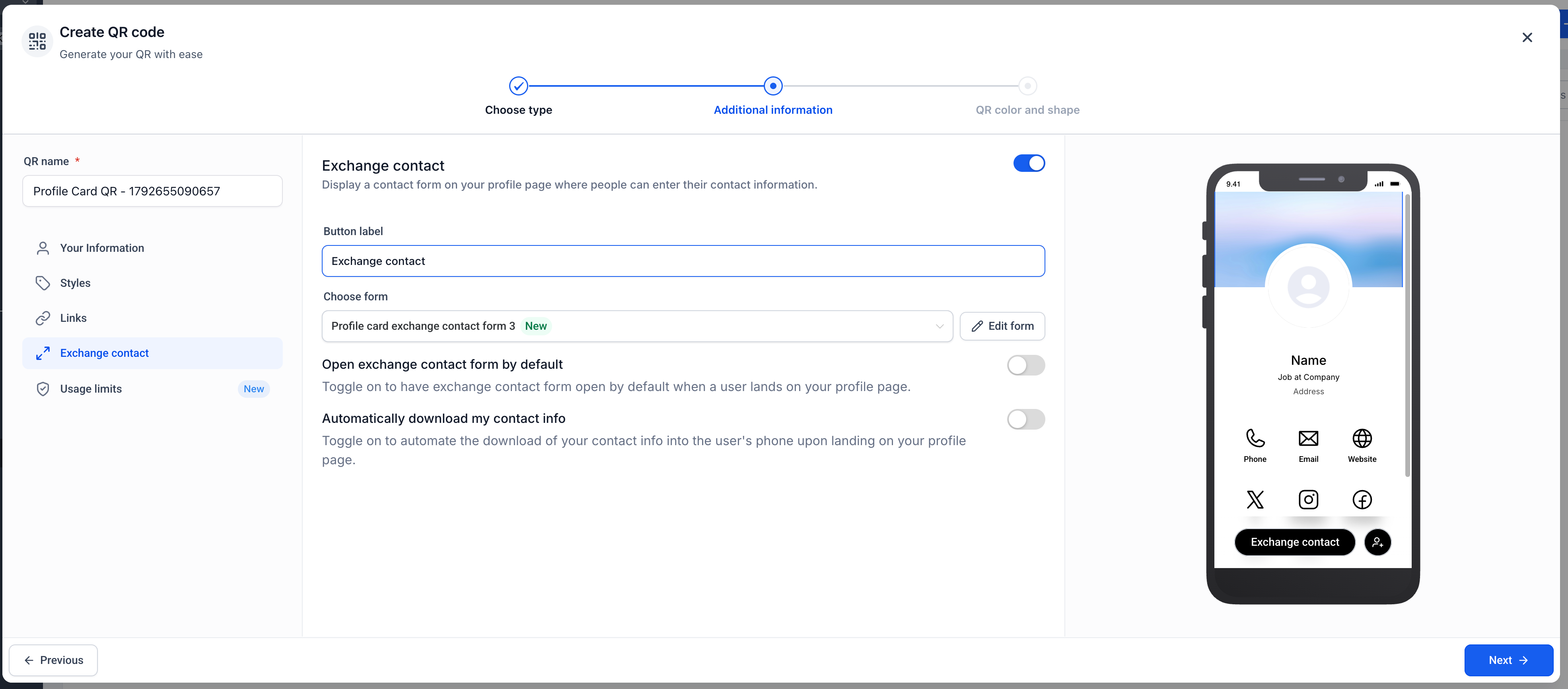Jump to QR color and shape step
This screenshot has height=689, width=1568.
pyautogui.click(x=1027, y=86)
